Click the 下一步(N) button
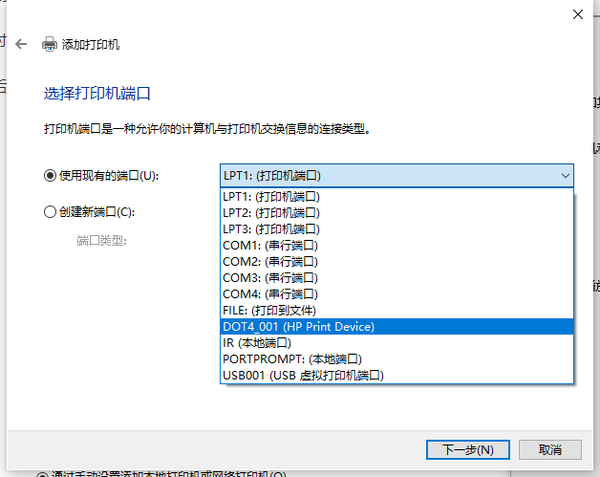Image resolution: width=600 pixels, height=477 pixels. coord(468,450)
